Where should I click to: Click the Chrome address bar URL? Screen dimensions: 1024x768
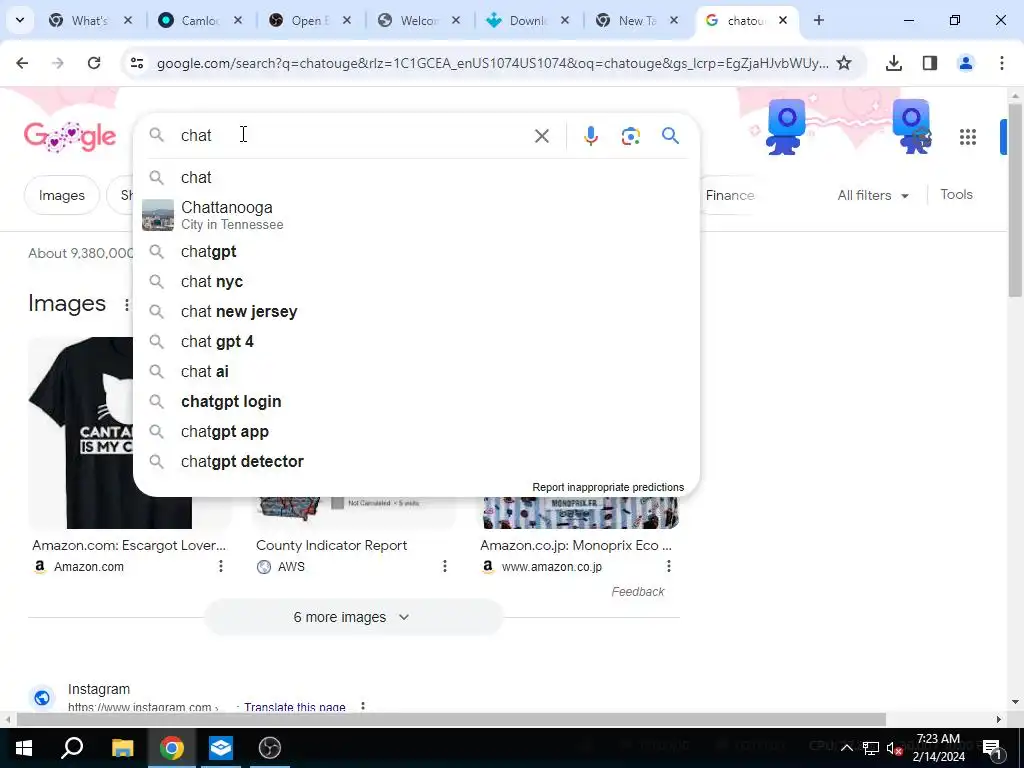tap(492, 63)
